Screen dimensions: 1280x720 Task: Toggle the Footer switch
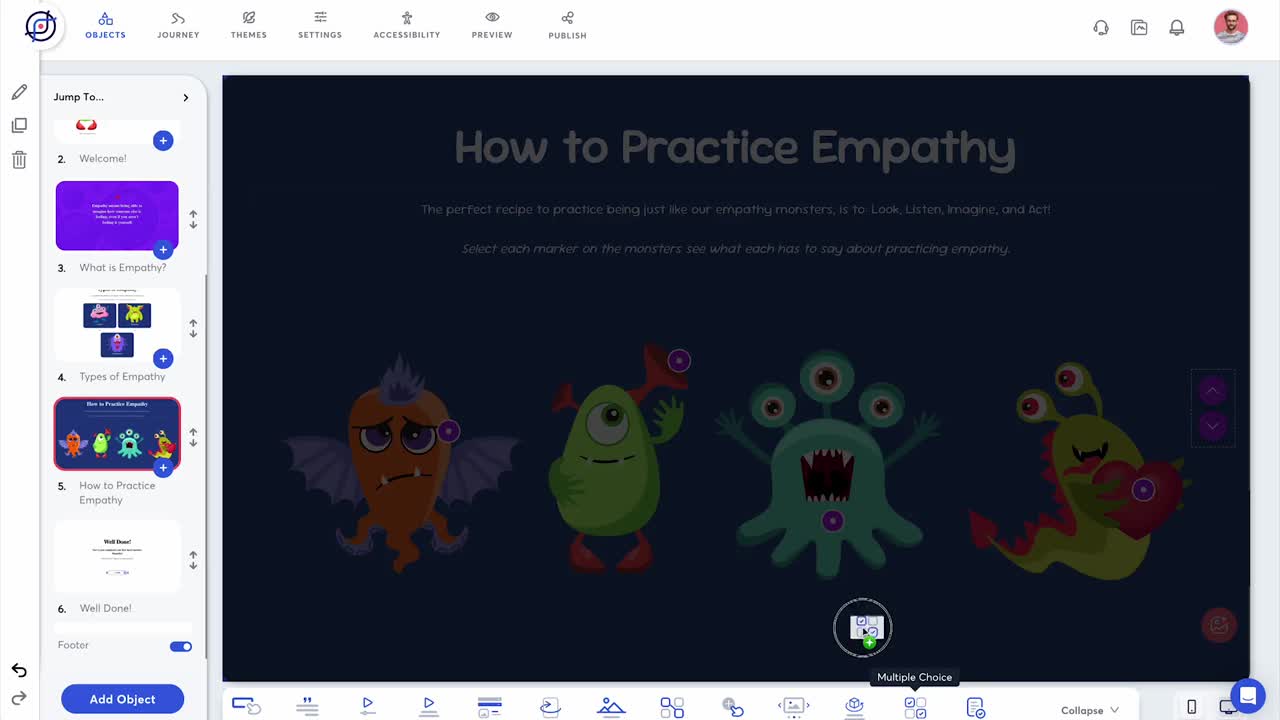(181, 646)
